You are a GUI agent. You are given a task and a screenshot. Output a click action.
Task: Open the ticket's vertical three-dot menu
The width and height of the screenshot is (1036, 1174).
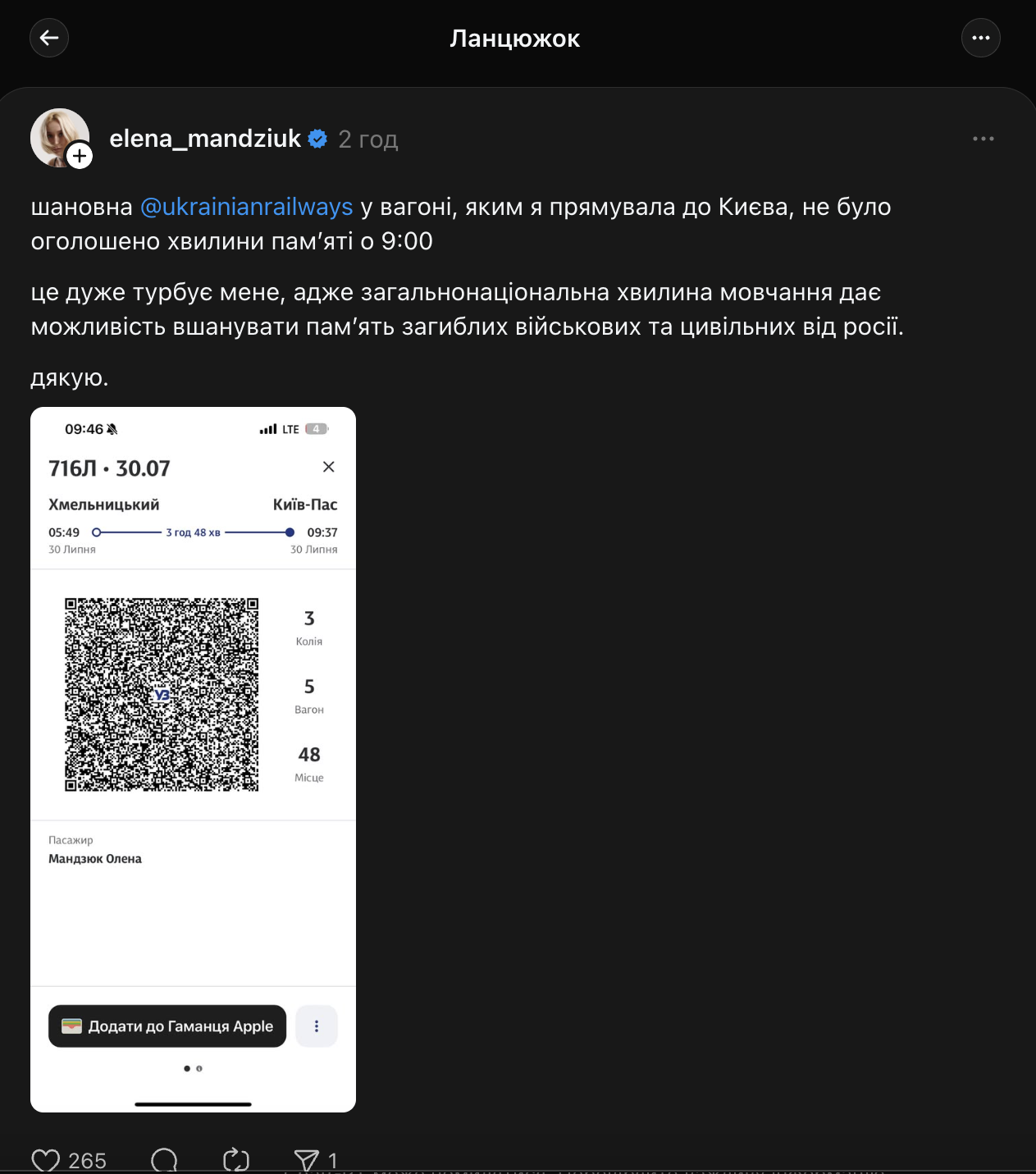[317, 1026]
